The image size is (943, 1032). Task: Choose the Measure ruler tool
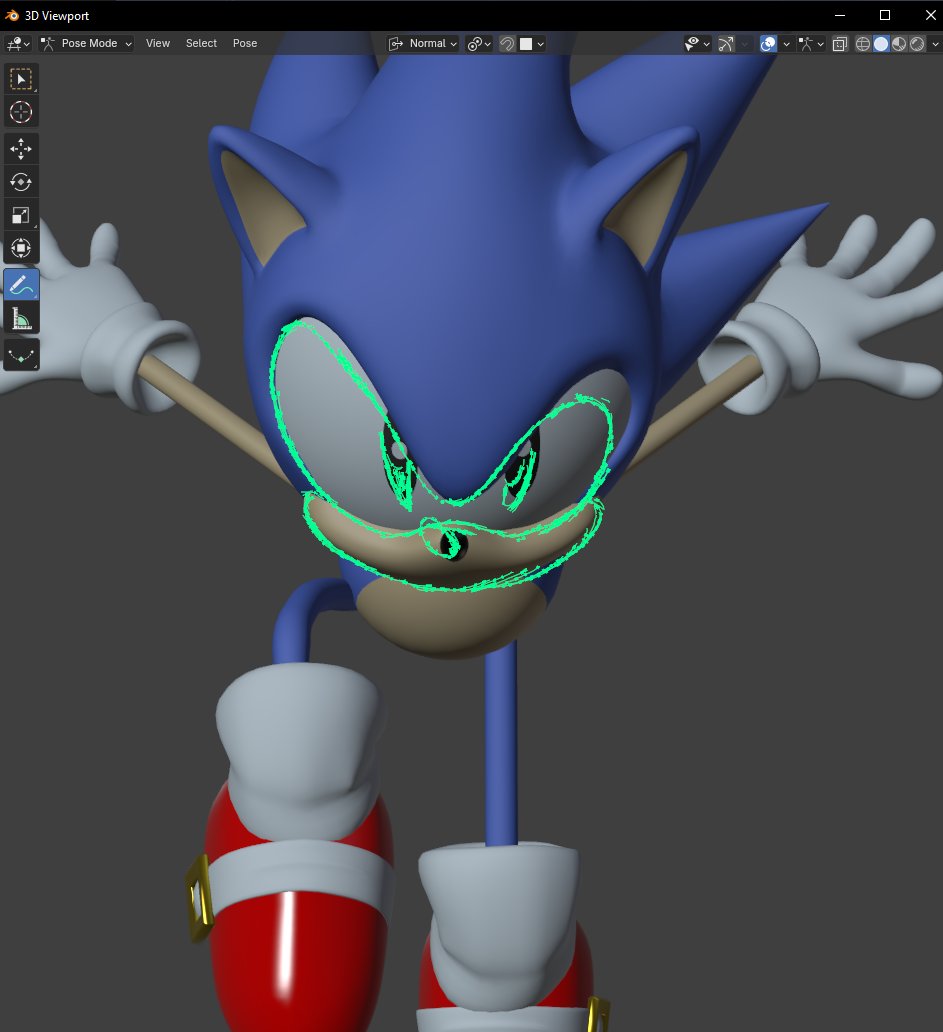pos(21,319)
